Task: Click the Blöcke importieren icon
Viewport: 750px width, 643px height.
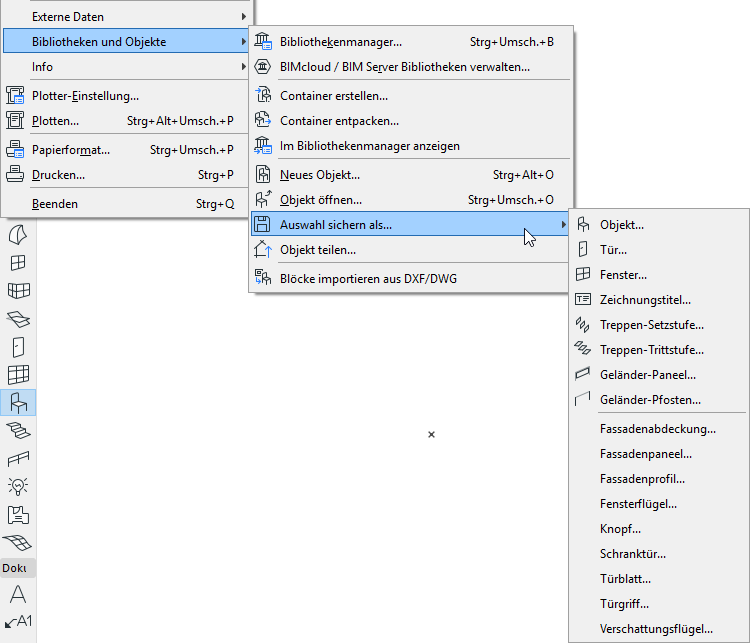Action: 263,278
